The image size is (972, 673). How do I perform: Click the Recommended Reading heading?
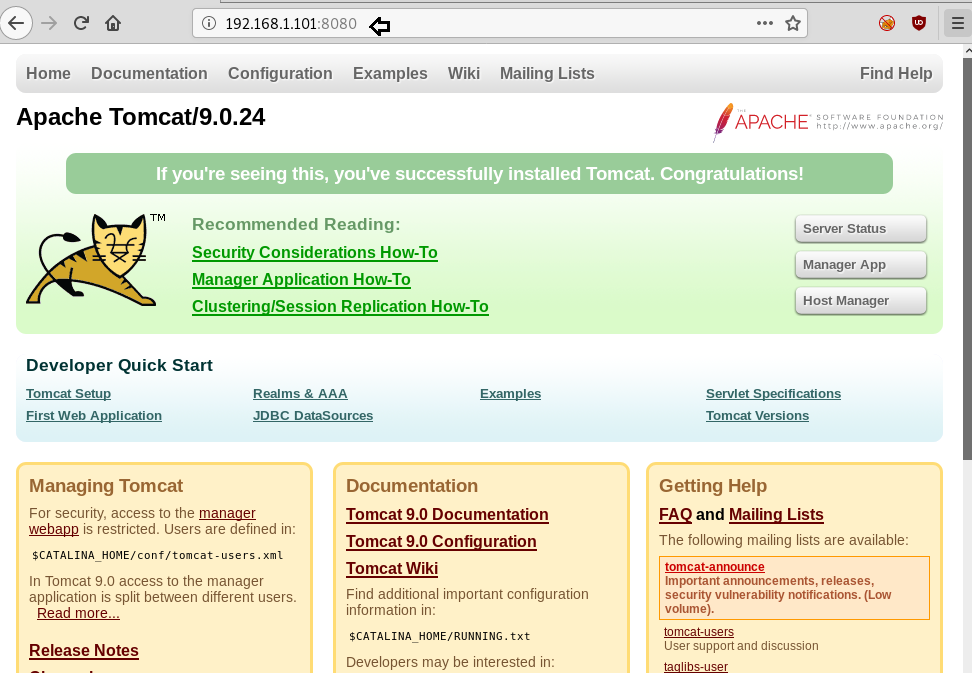296,224
